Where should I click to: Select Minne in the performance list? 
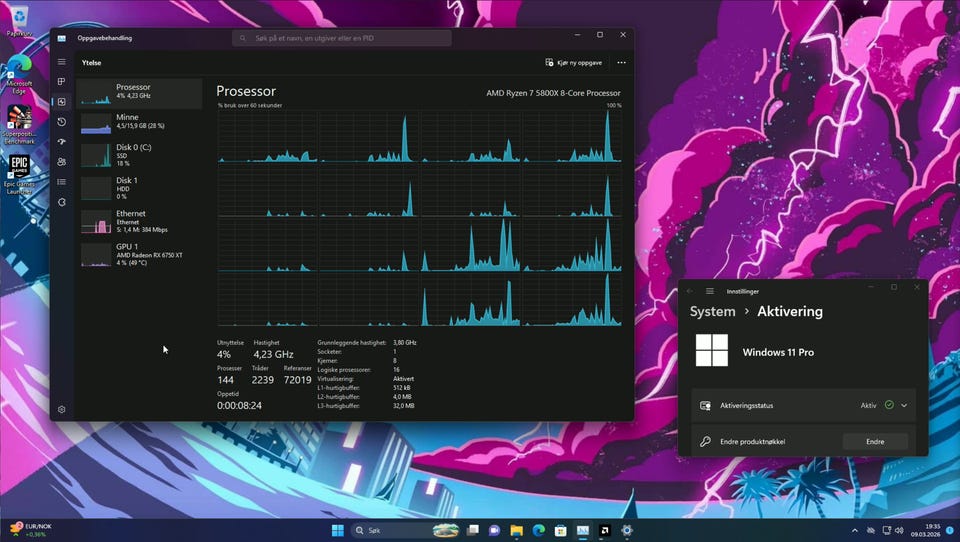pyautogui.click(x=140, y=122)
